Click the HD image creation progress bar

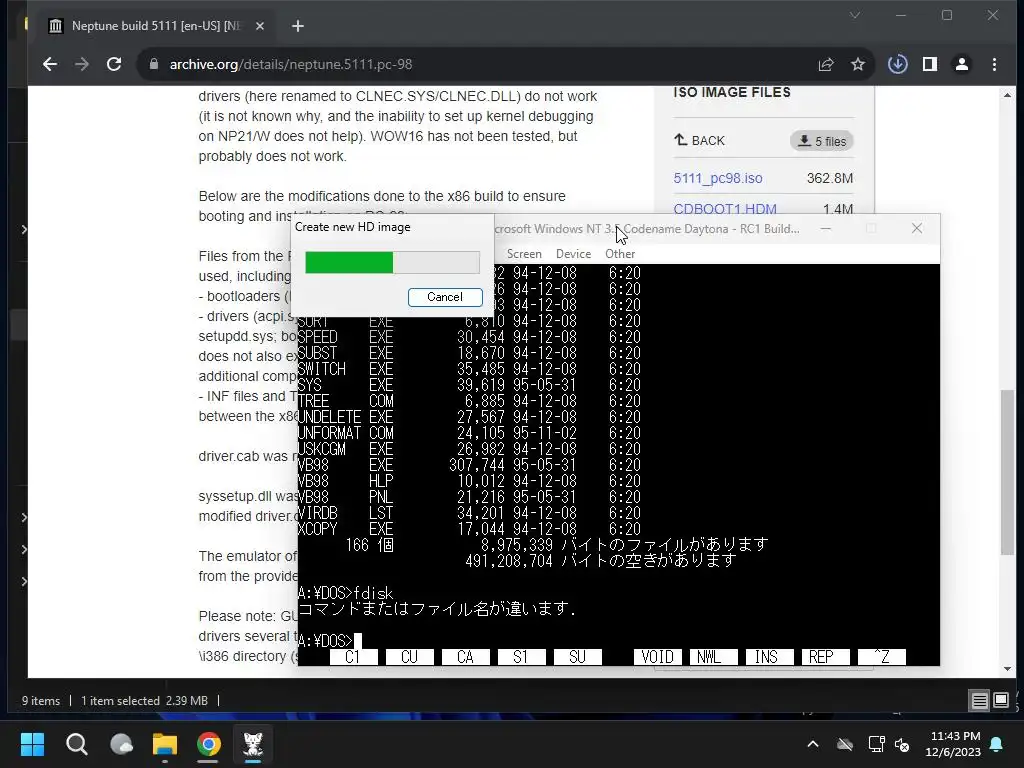(x=392, y=263)
